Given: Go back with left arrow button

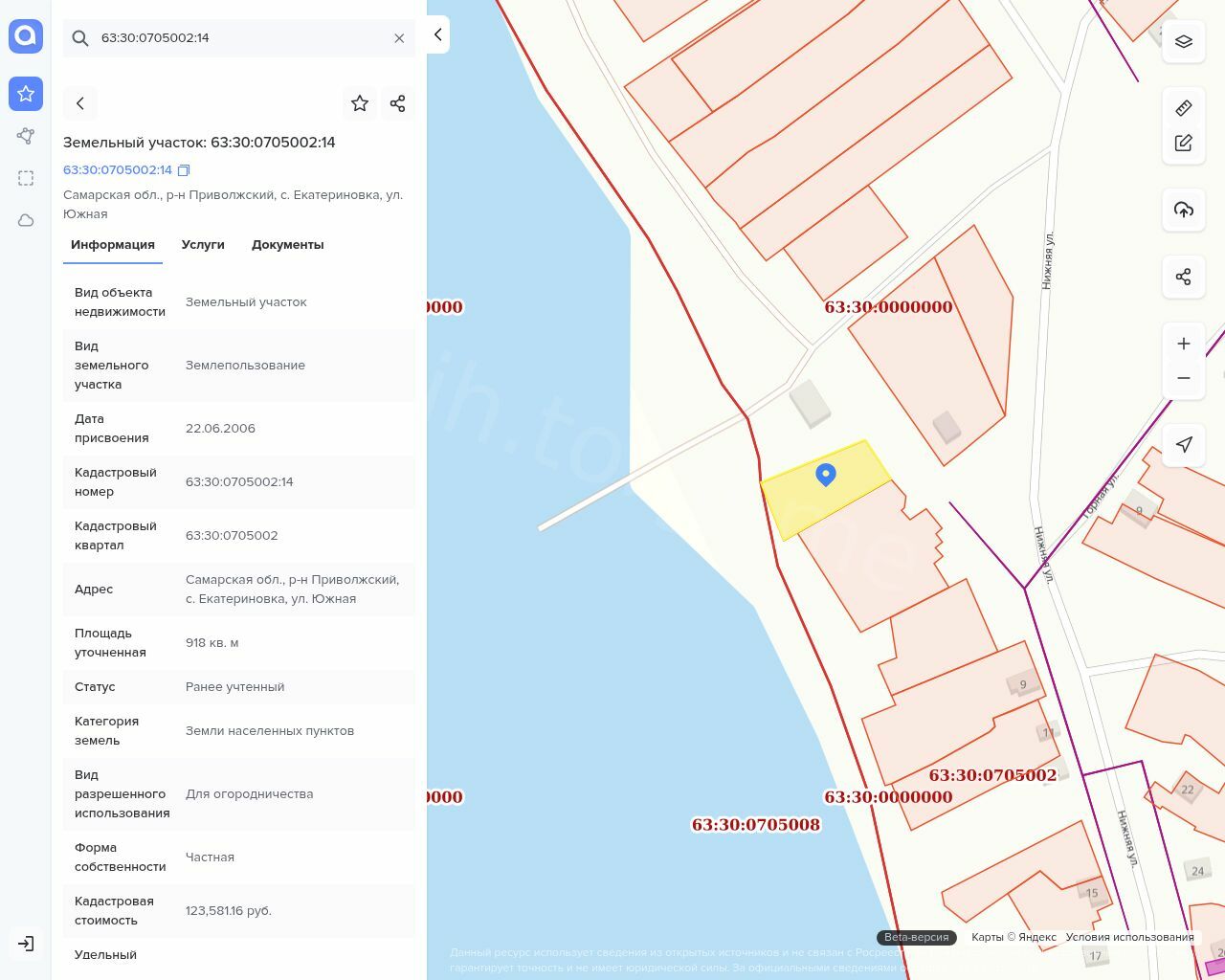Looking at the screenshot, I should tap(80, 103).
